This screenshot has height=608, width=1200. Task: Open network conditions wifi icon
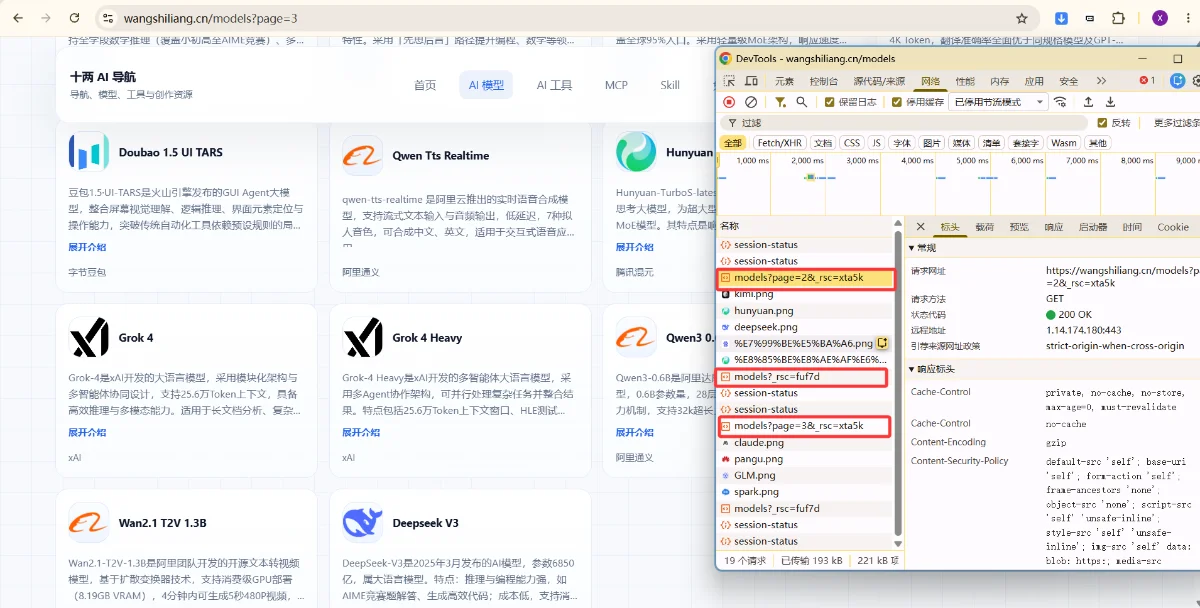[1060, 102]
